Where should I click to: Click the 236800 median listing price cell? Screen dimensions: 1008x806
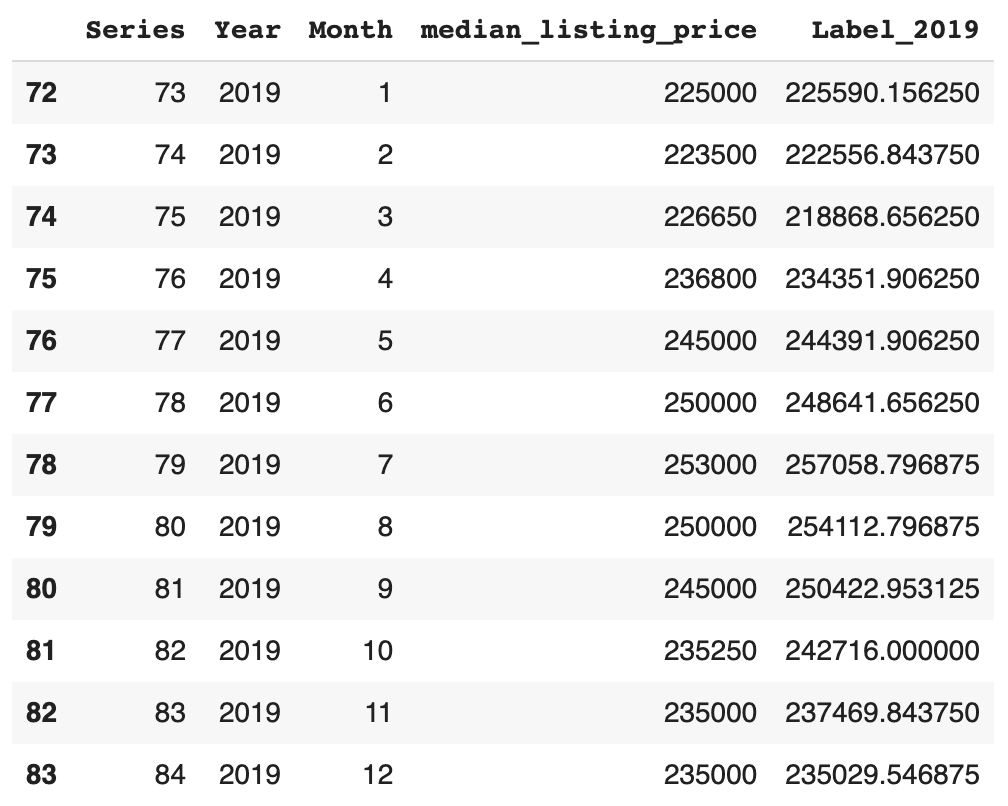710,279
